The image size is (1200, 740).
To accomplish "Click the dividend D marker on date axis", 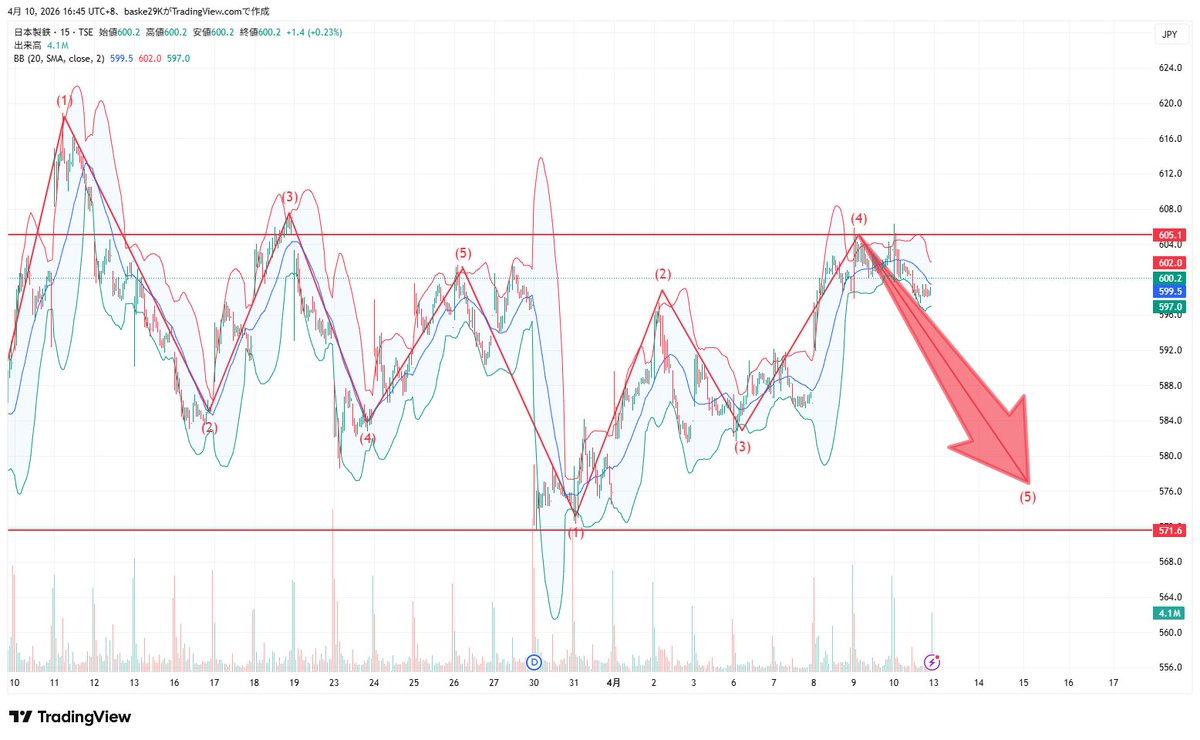I will (533, 661).
